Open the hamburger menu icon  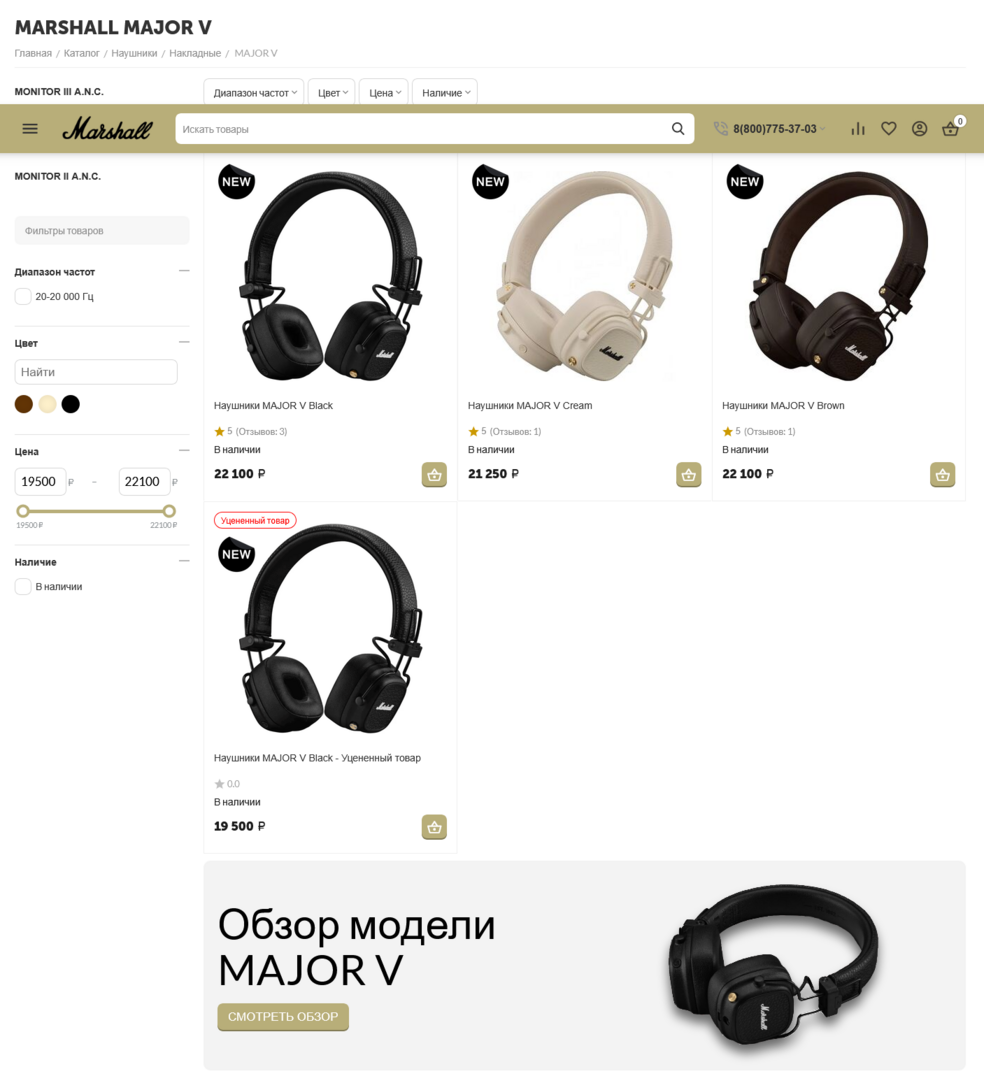pos(30,129)
